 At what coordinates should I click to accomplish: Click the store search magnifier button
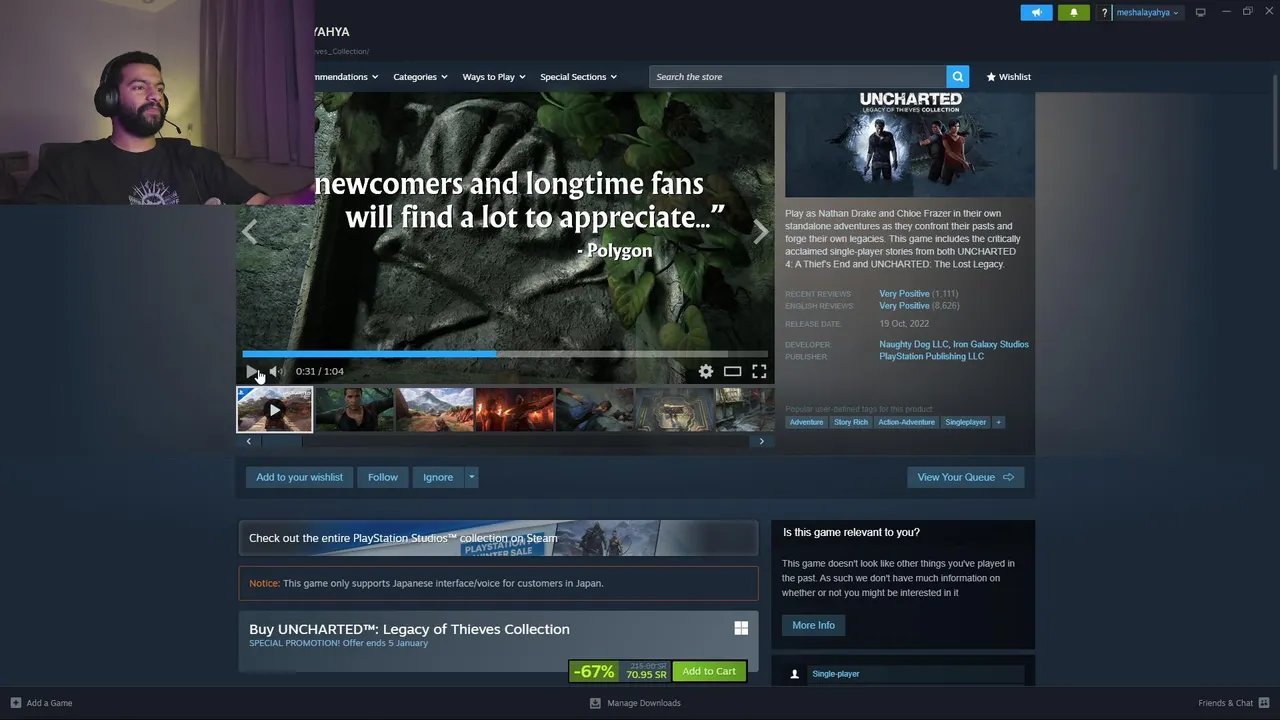958,77
